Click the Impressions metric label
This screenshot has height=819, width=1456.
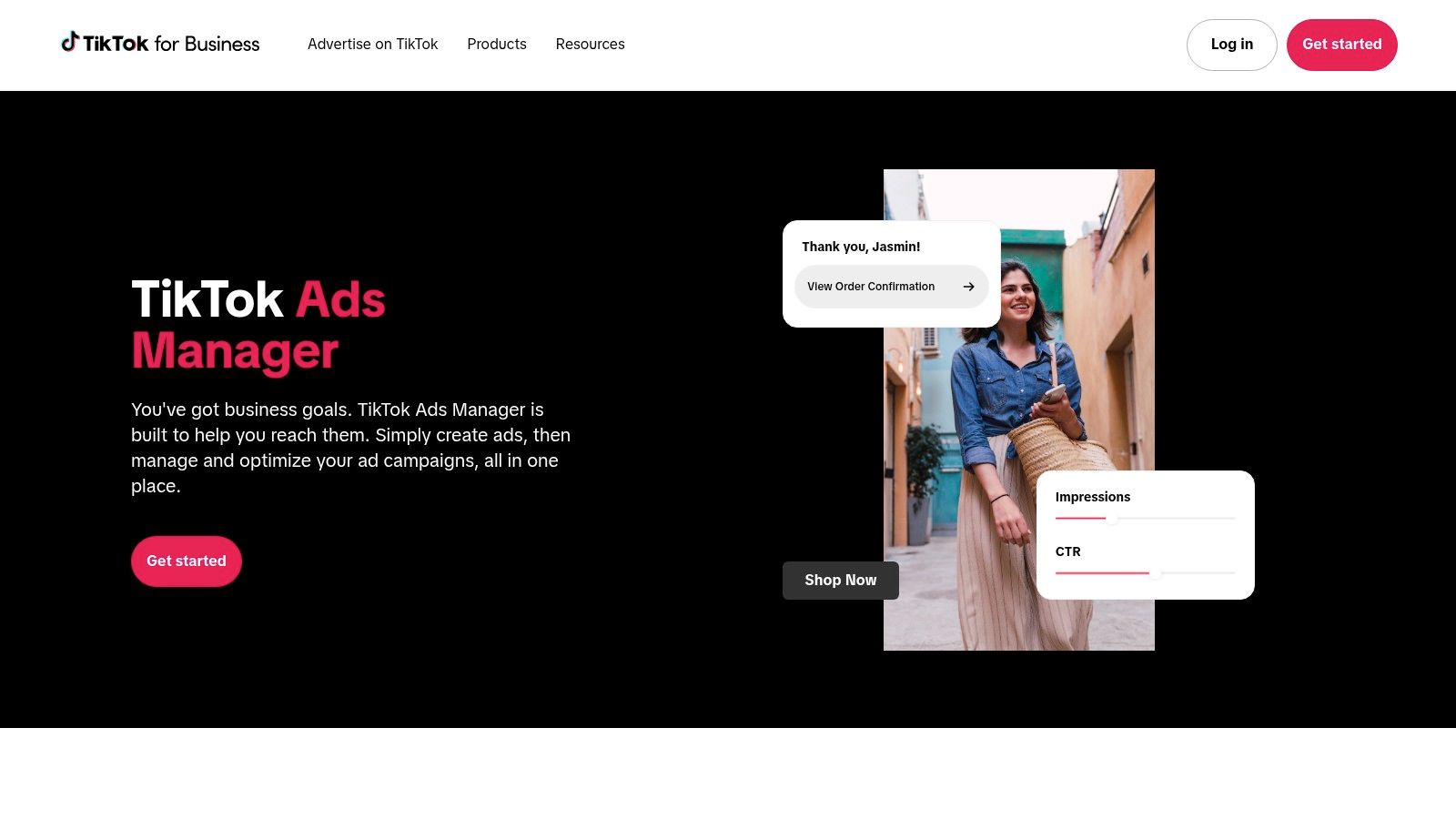(x=1093, y=497)
